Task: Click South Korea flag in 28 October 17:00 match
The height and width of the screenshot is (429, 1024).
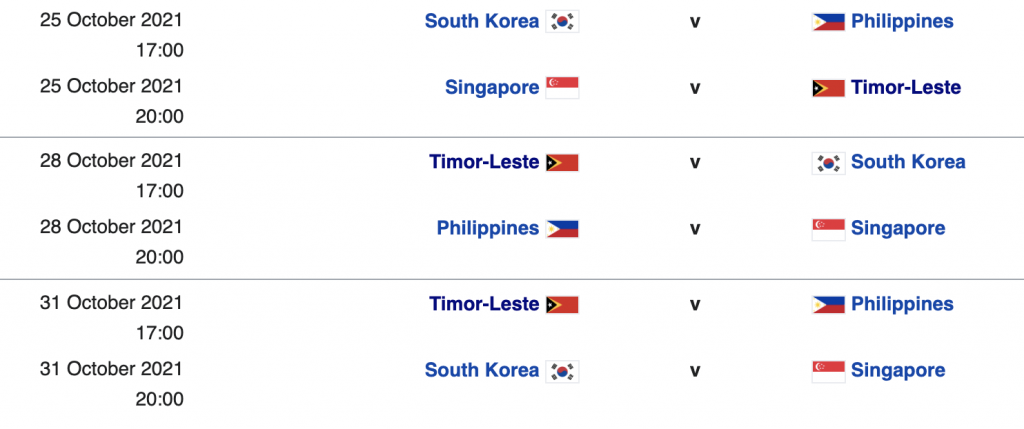Action: point(828,163)
